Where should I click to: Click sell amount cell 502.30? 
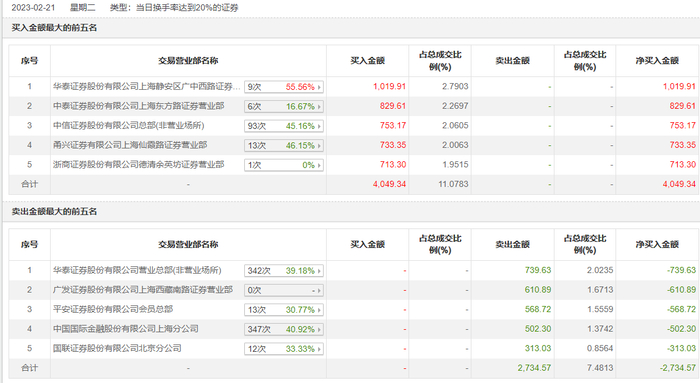(538, 329)
